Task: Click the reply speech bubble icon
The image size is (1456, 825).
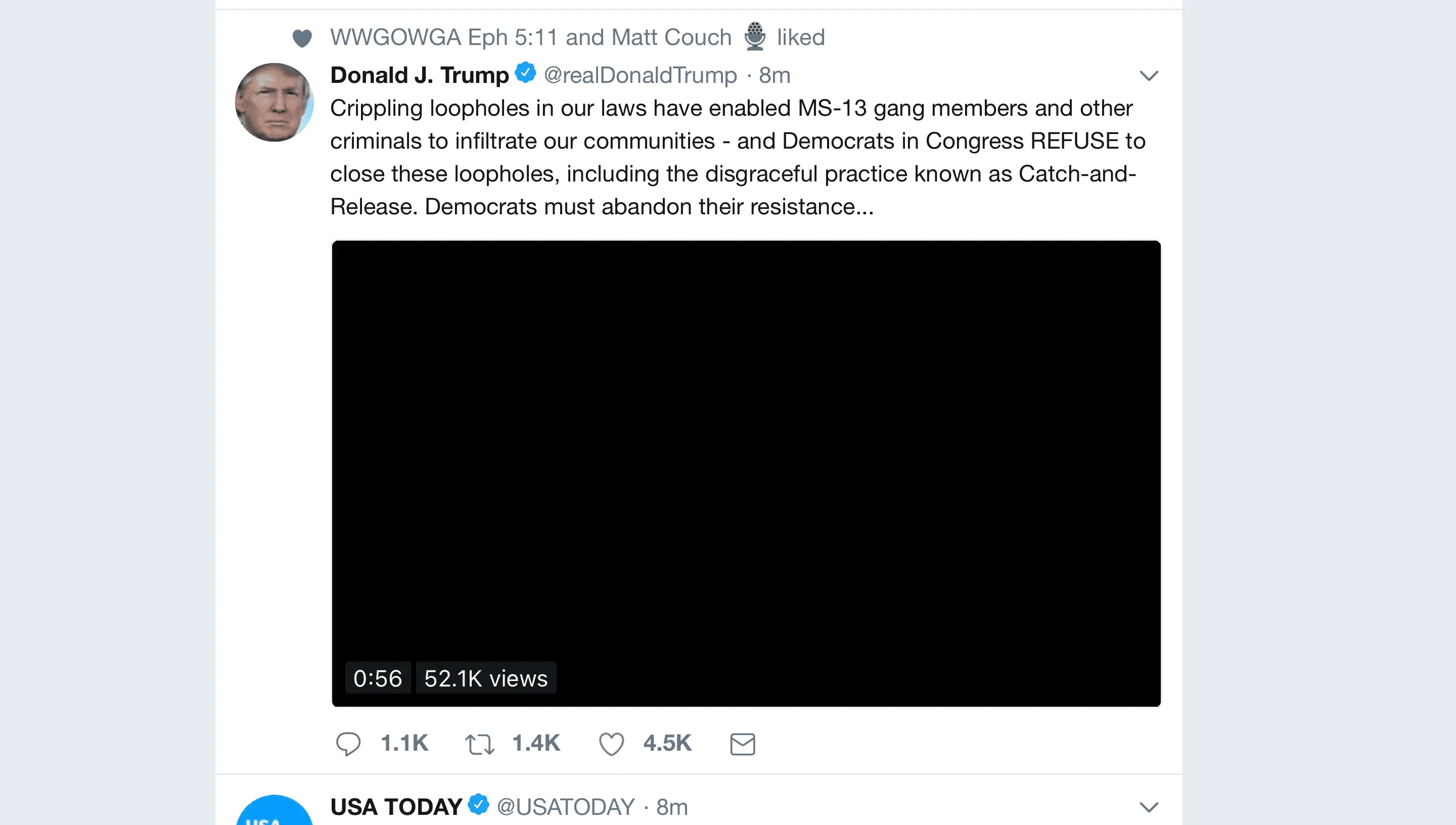Action: point(348,744)
